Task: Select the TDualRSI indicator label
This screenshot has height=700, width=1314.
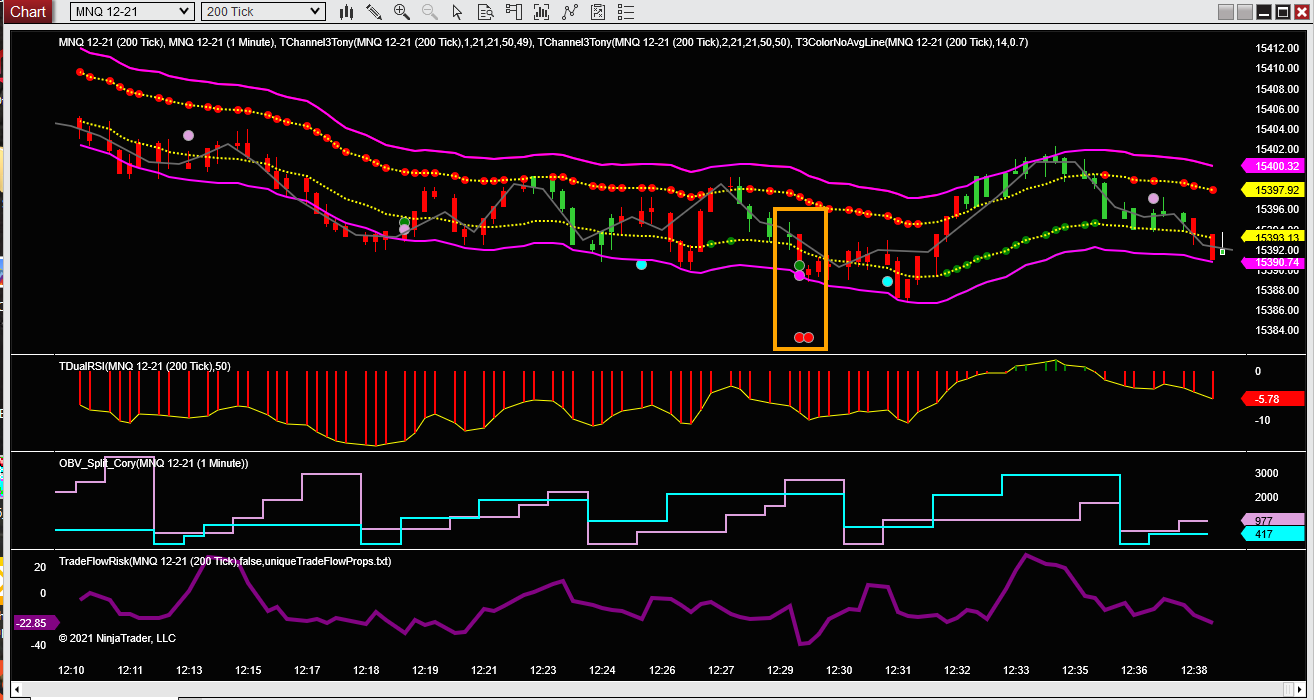Action: pos(145,366)
